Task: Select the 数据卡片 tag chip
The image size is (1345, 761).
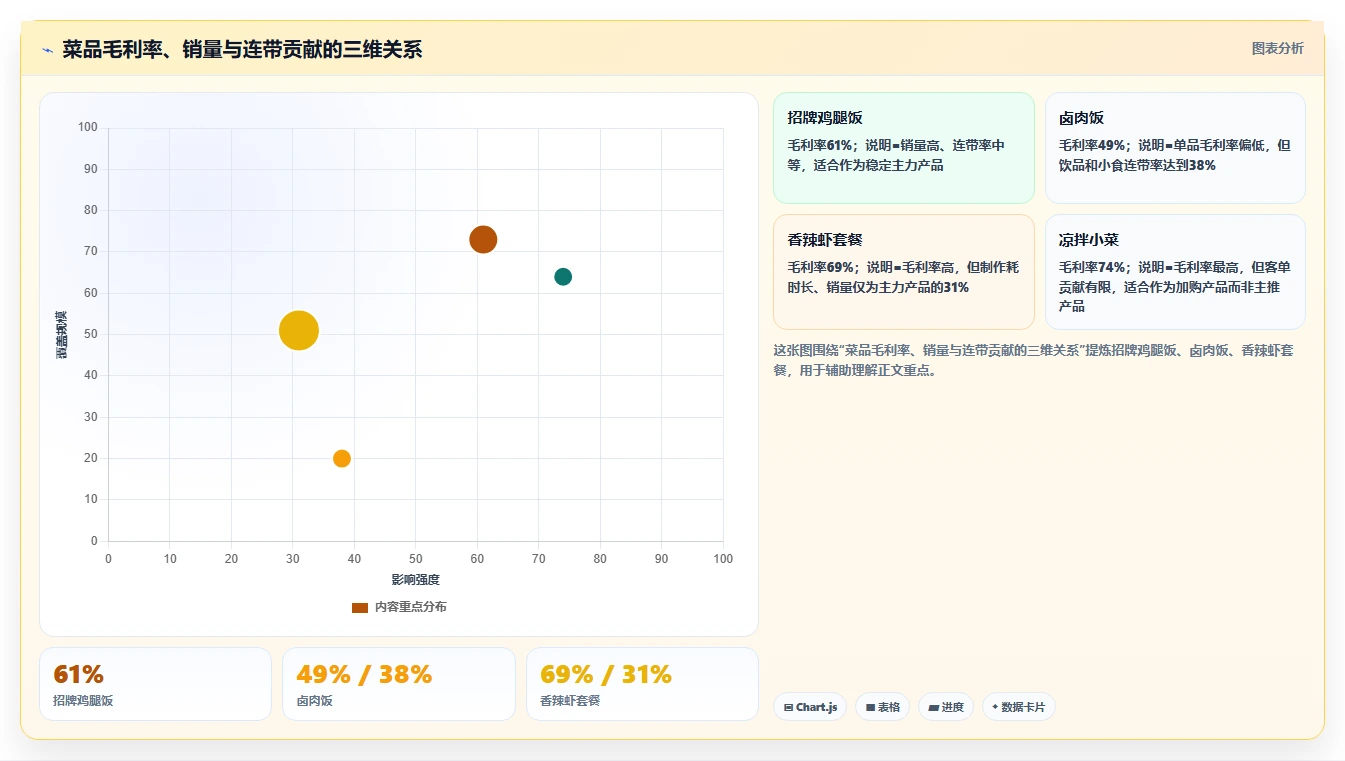Action: (x=1018, y=707)
